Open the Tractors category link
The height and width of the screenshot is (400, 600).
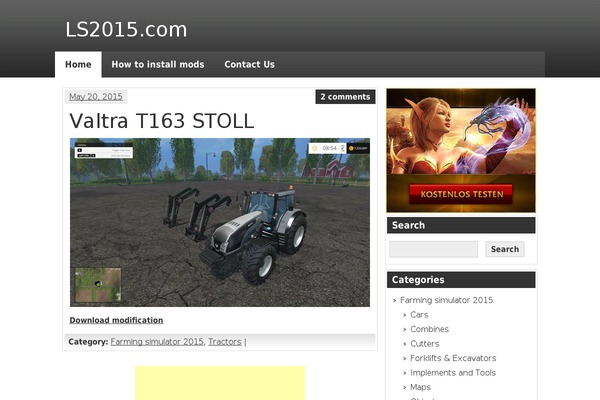click(x=225, y=342)
